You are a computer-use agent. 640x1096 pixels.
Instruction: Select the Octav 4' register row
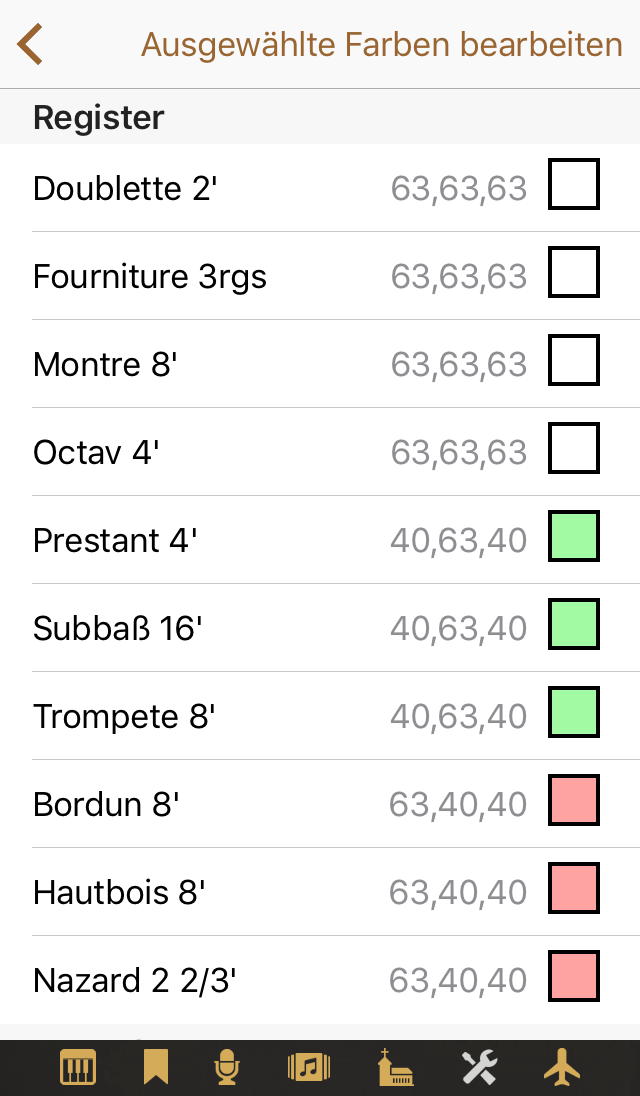point(200,452)
